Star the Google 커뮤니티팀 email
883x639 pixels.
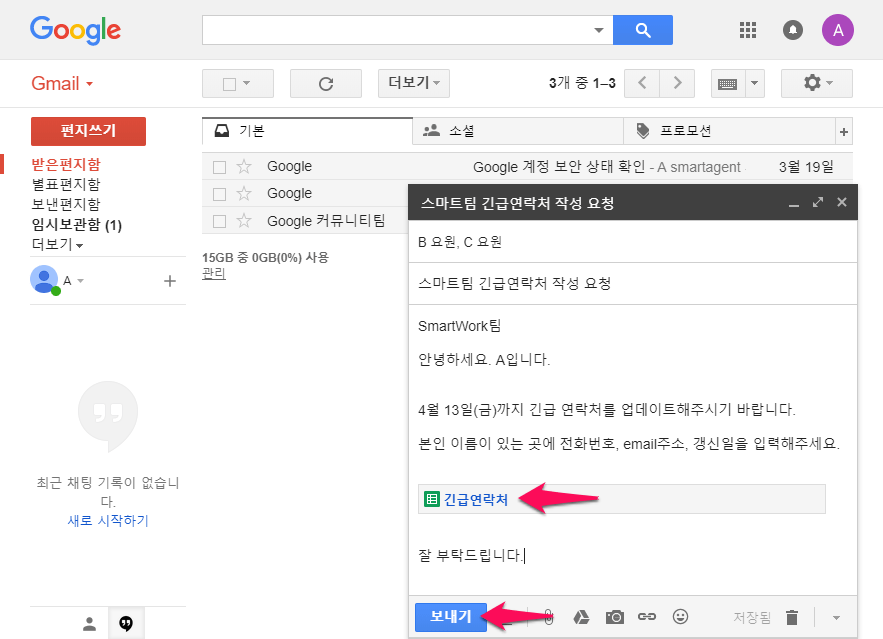pyautogui.click(x=243, y=221)
